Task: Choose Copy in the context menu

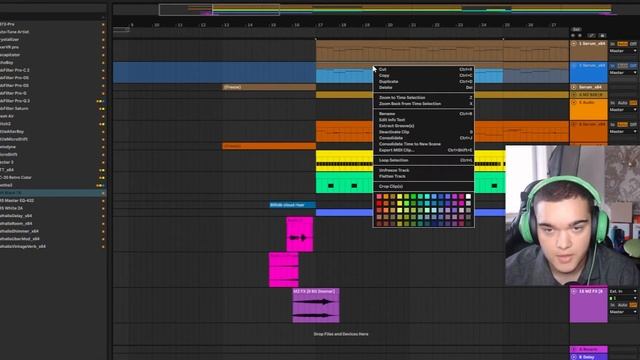Action: [x=424, y=76]
